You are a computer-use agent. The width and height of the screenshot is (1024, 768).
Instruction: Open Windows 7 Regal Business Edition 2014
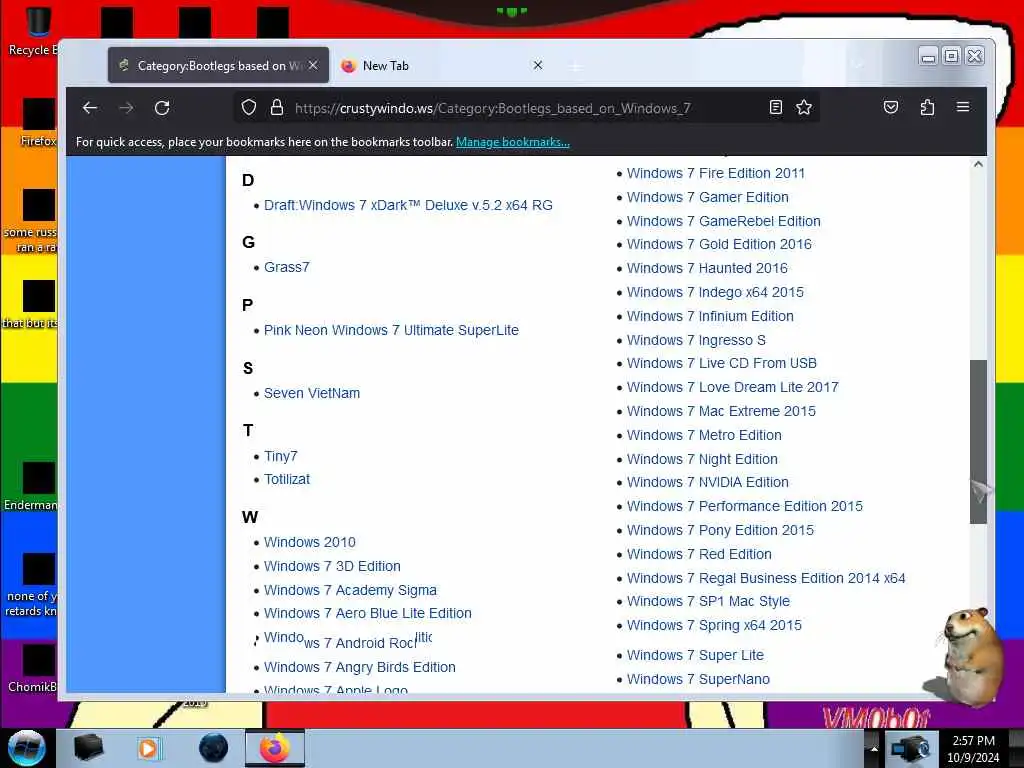click(766, 578)
